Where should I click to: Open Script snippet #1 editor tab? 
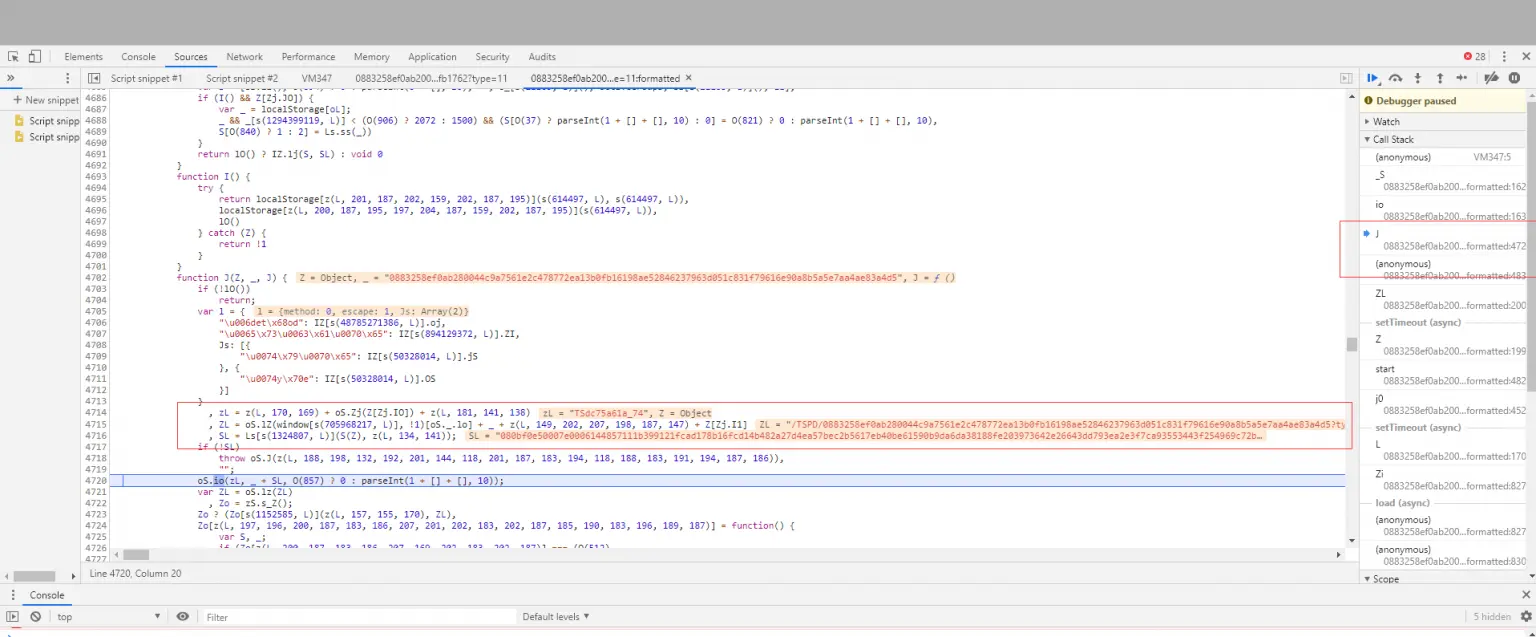click(146, 78)
